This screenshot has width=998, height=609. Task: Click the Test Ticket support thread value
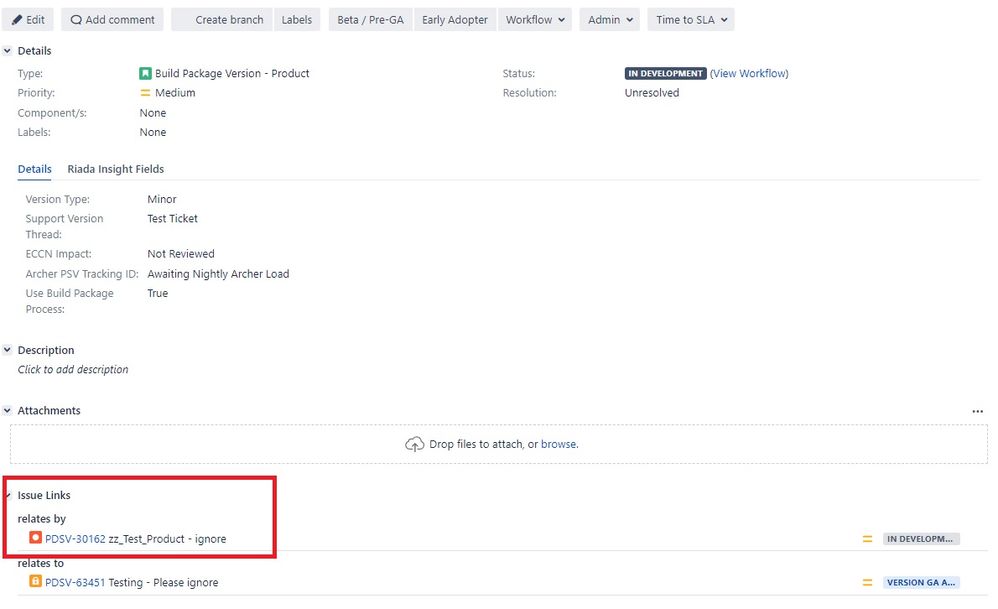coord(172,219)
